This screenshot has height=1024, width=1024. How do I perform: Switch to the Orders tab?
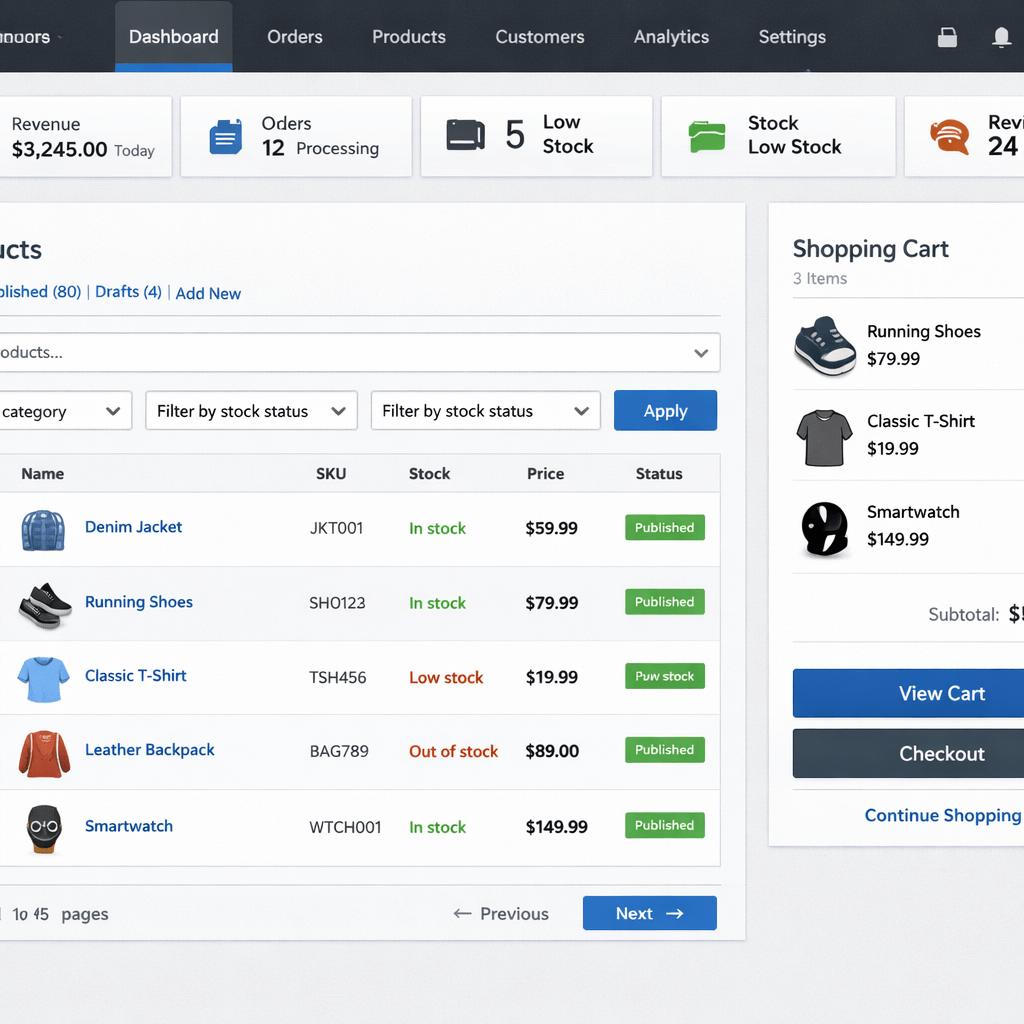click(295, 37)
